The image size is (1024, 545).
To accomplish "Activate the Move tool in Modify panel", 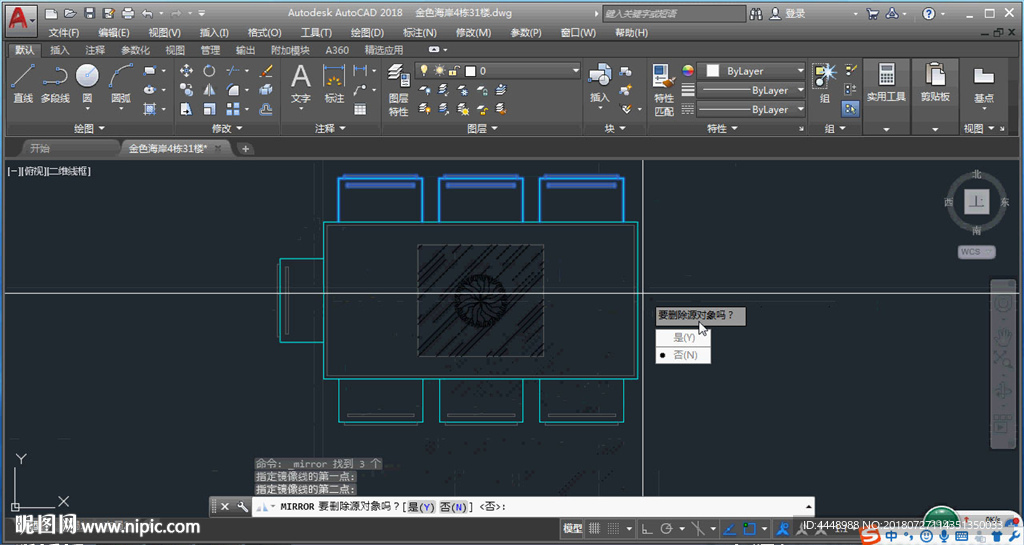I will (x=186, y=70).
